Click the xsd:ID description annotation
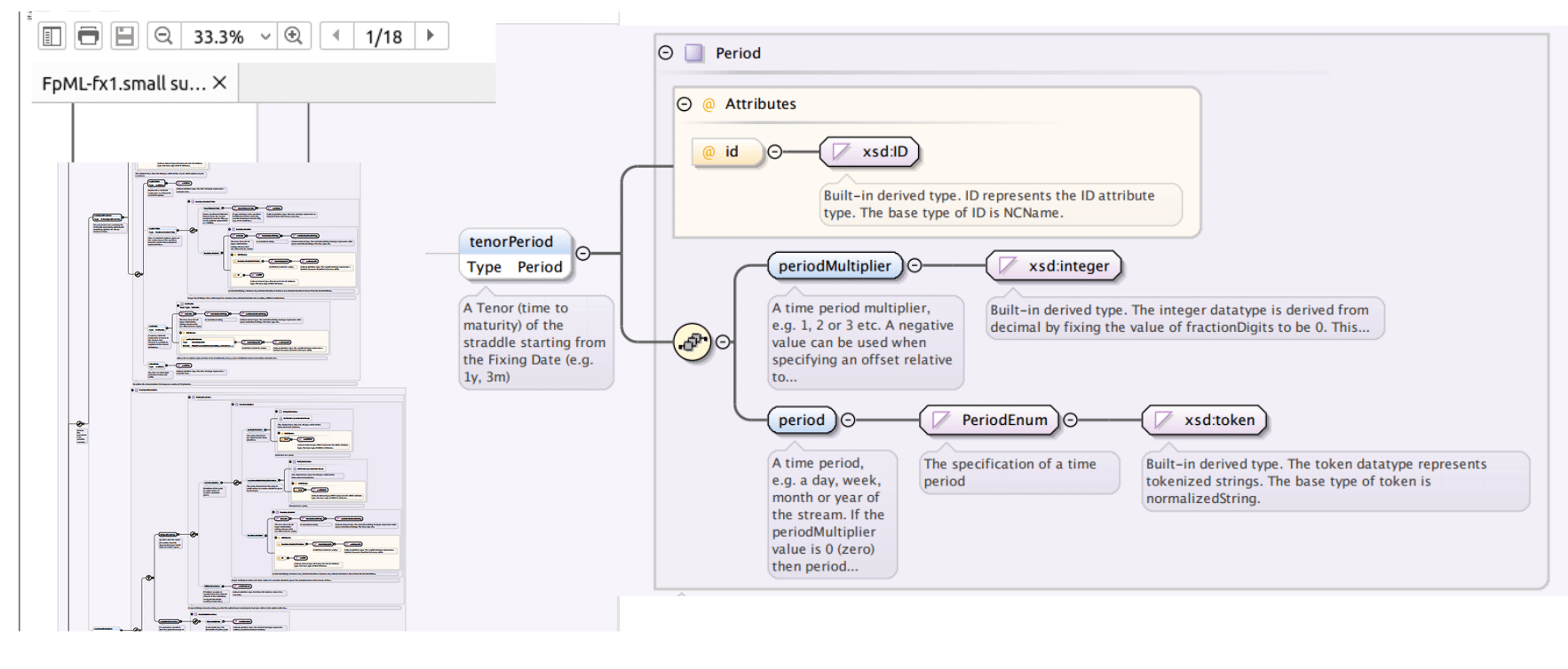1568x669 pixels. tap(1001, 204)
